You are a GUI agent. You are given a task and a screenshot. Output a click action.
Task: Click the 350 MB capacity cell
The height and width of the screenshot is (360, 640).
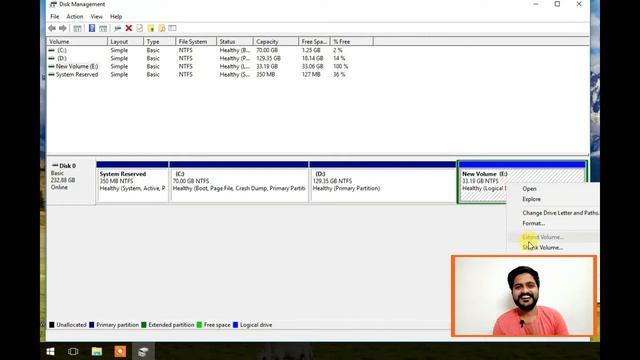pos(265,74)
